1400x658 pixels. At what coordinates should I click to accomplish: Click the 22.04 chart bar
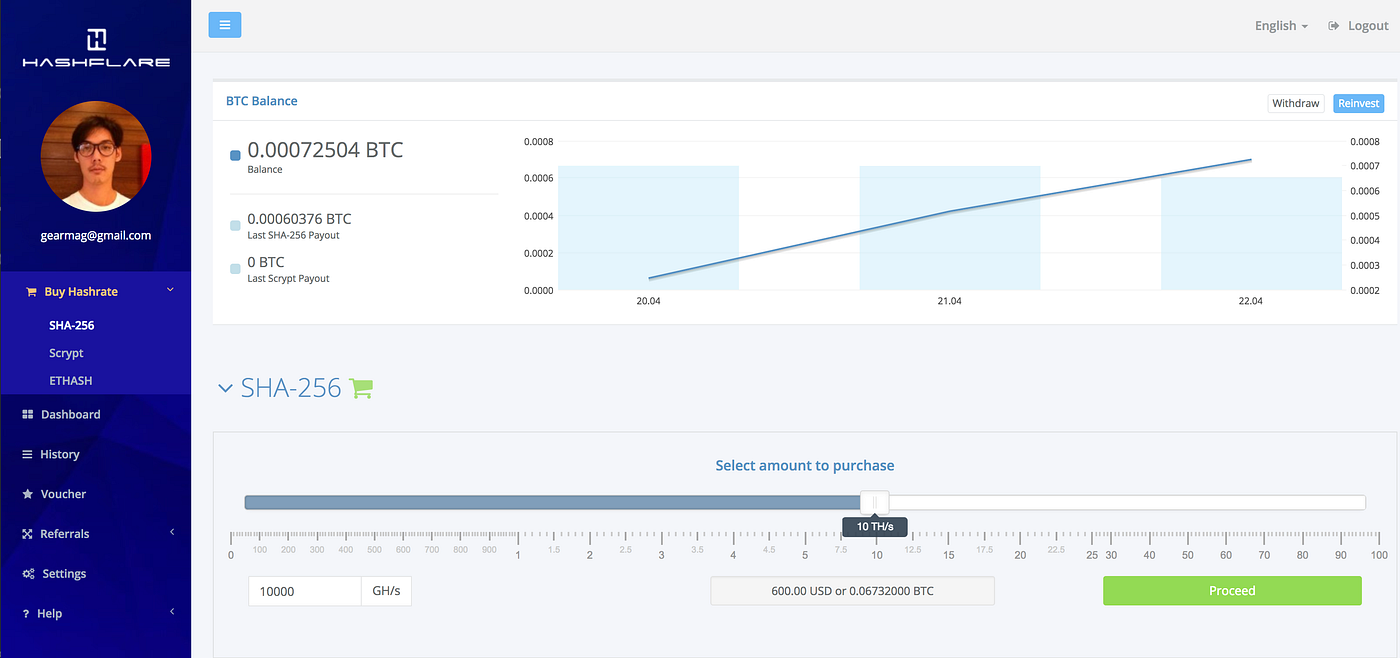click(1251, 234)
